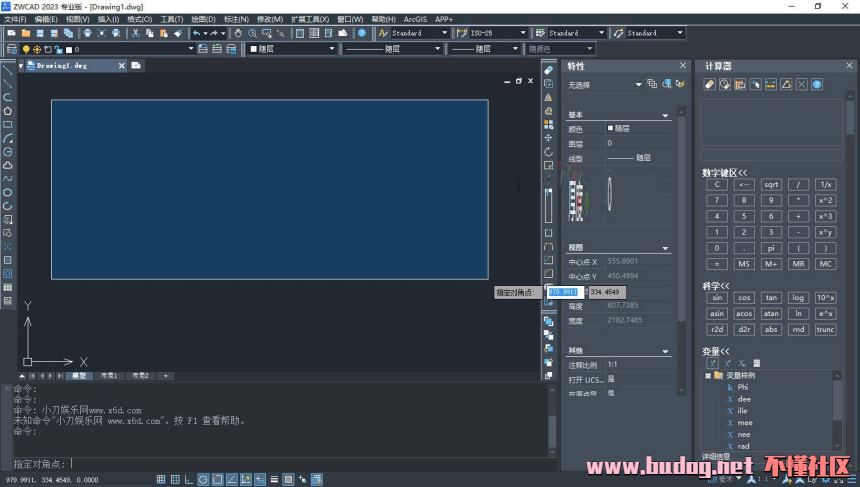The height and width of the screenshot is (487, 860).
Task: Click the calculator C clear button
Action: pos(717,185)
